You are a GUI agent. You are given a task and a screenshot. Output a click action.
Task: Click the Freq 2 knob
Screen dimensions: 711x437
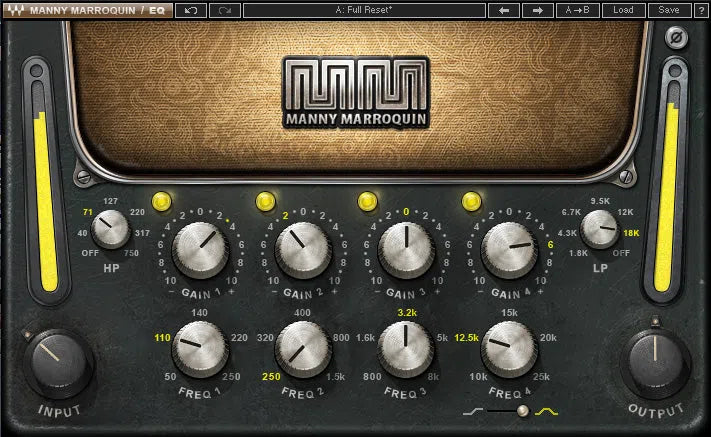[302, 350]
